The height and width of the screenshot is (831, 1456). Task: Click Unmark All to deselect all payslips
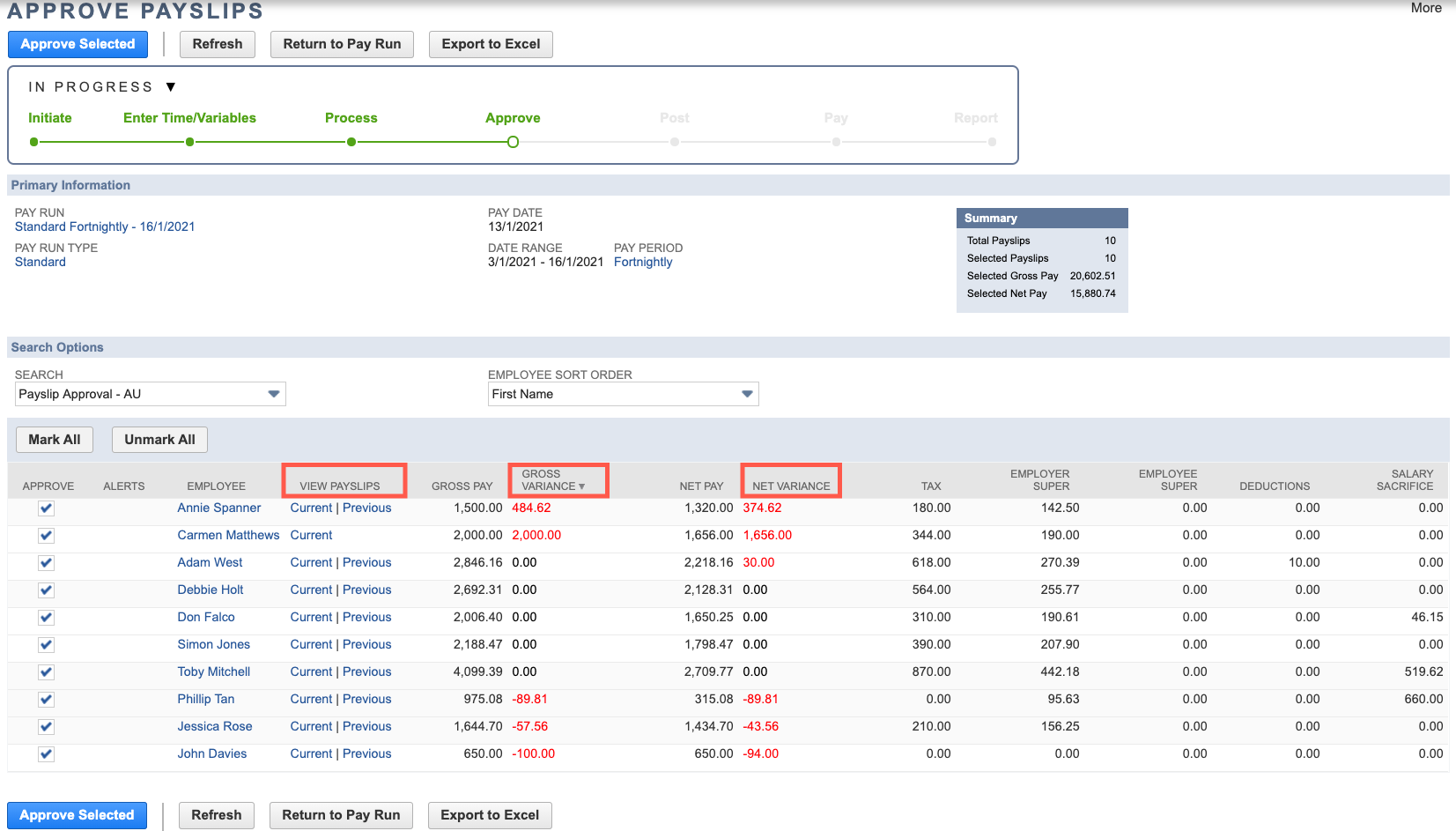coord(159,439)
